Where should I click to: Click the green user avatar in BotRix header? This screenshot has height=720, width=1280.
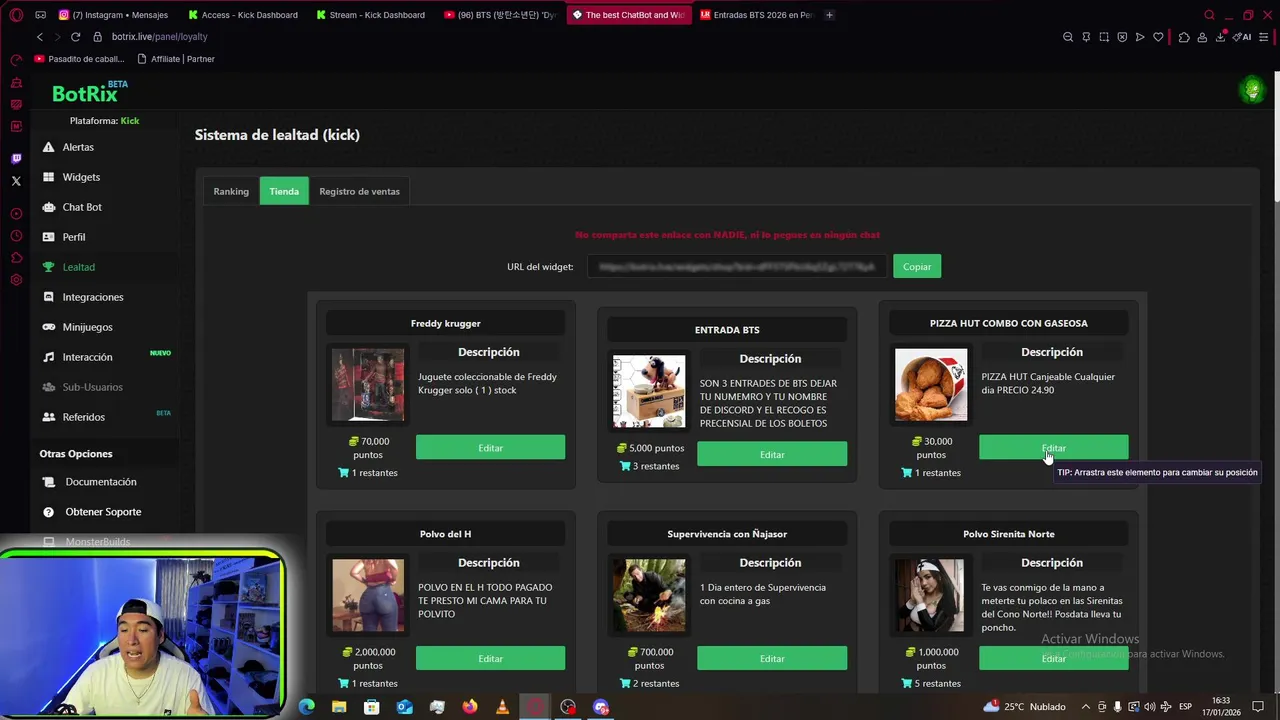coord(1252,90)
